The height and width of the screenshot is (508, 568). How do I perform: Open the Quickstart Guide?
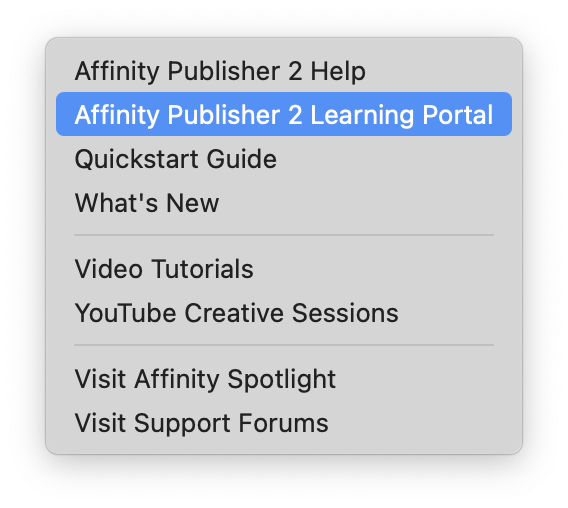point(284,159)
